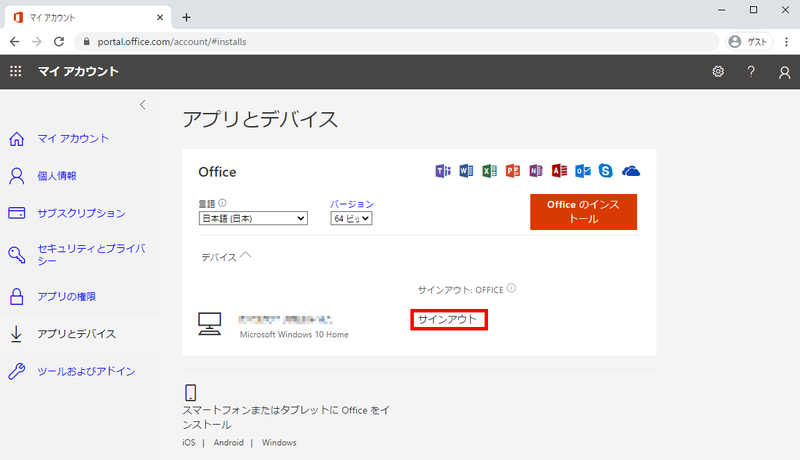800x460 pixels.
Task: Open Chrome's three-dot menu
Action: pyautogui.click(x=786, y=42)
